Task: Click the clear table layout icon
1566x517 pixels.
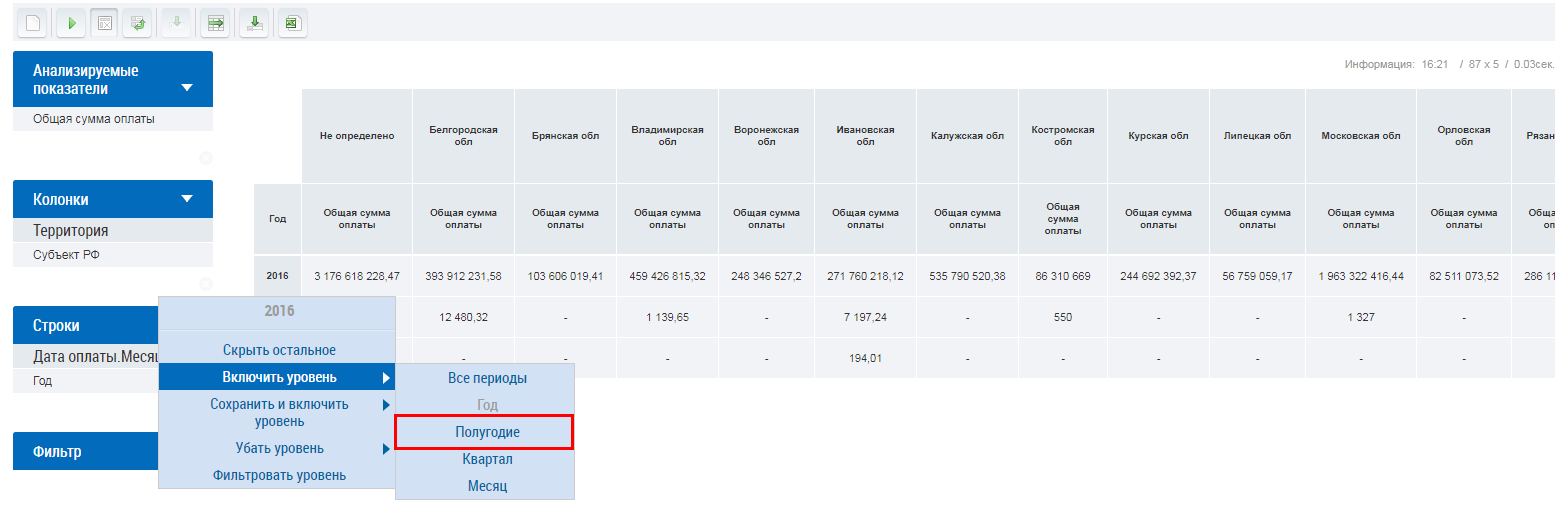Action: point(104,22)
